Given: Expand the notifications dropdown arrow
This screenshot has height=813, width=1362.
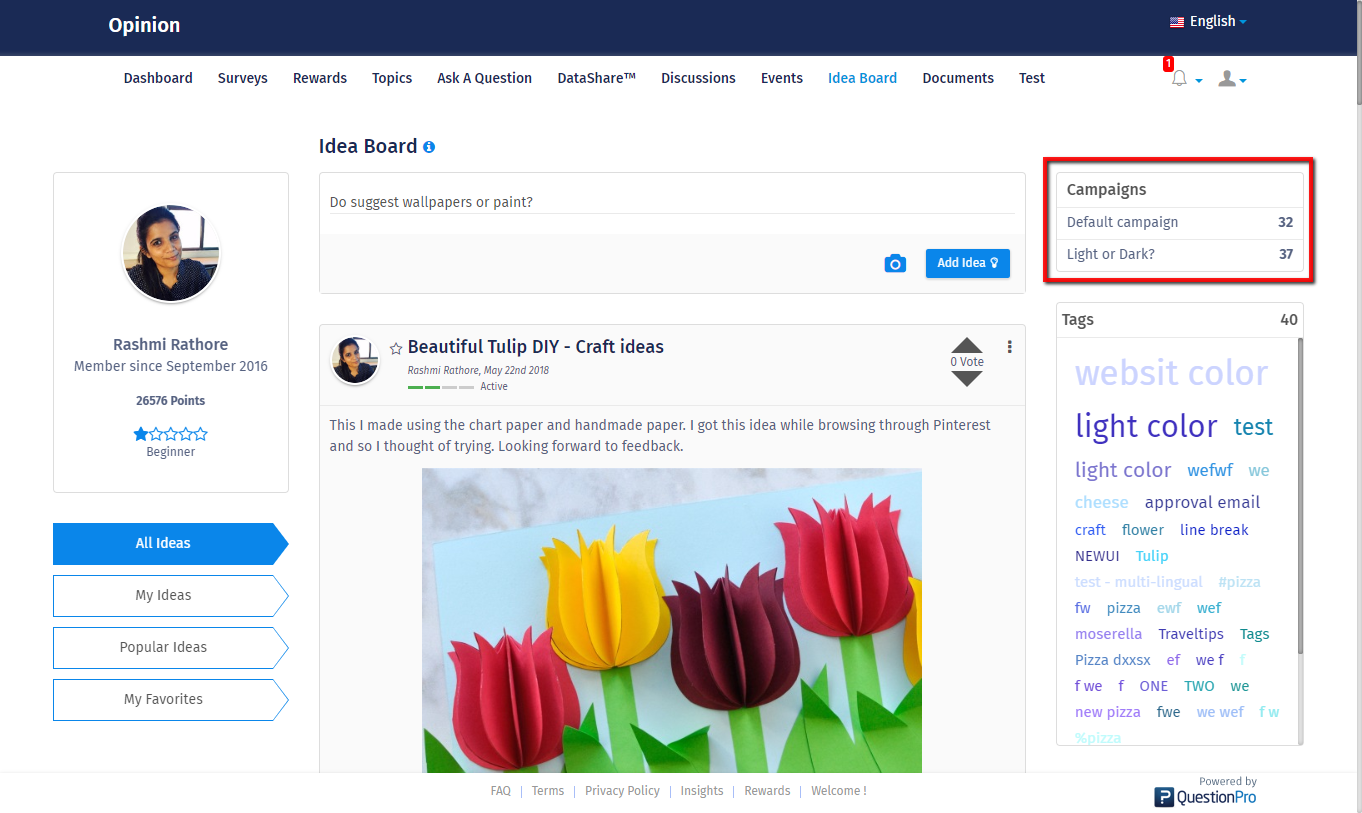Looking at the screenshot, I should 1199,81.
